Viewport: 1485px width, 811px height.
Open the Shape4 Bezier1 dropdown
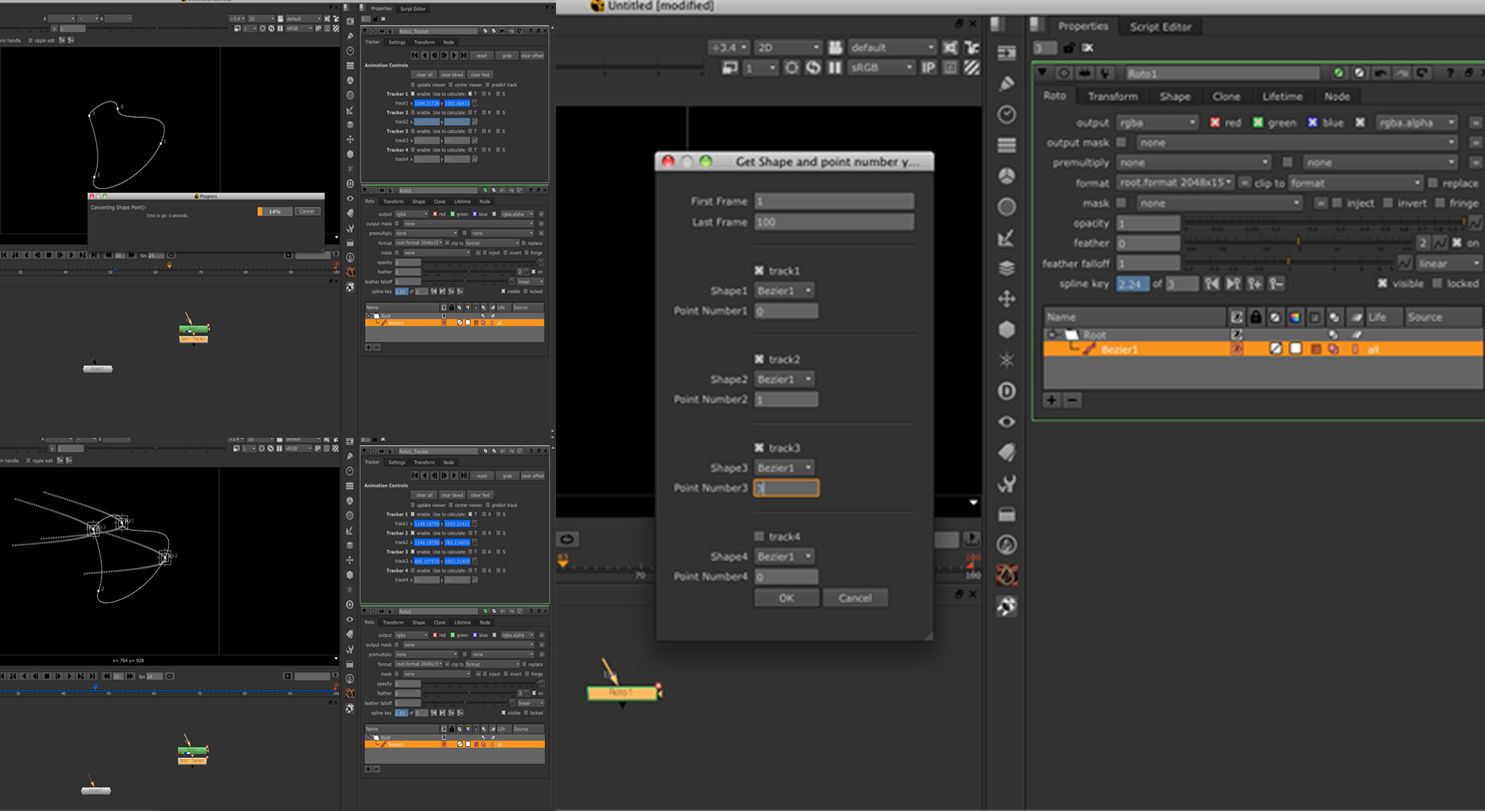click(784, 556)
